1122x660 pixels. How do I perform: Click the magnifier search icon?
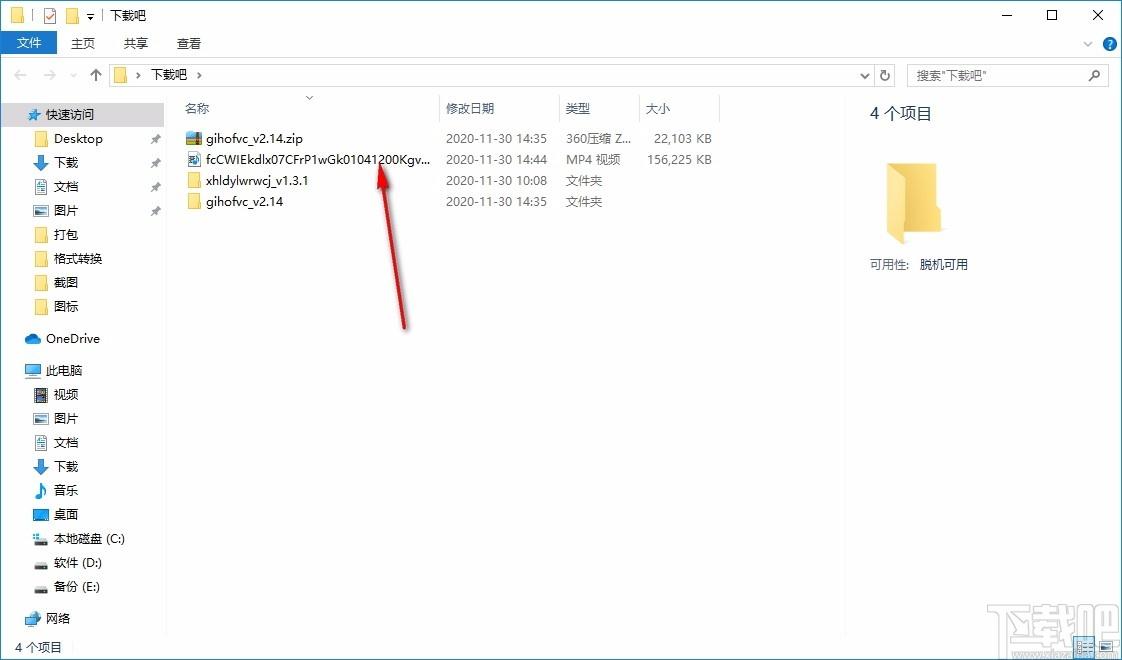point(1094,75)
